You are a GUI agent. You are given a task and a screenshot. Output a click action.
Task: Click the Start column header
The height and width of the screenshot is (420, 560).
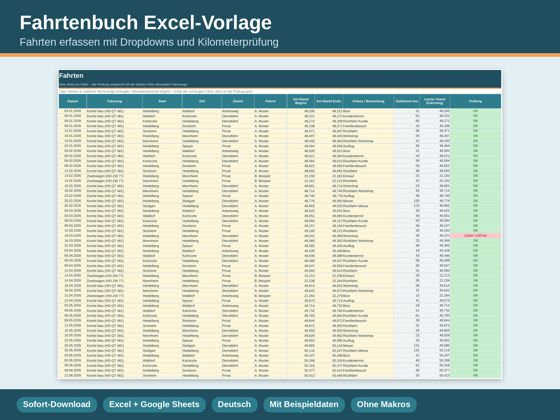pyautogui.click(x=162, y=101)
